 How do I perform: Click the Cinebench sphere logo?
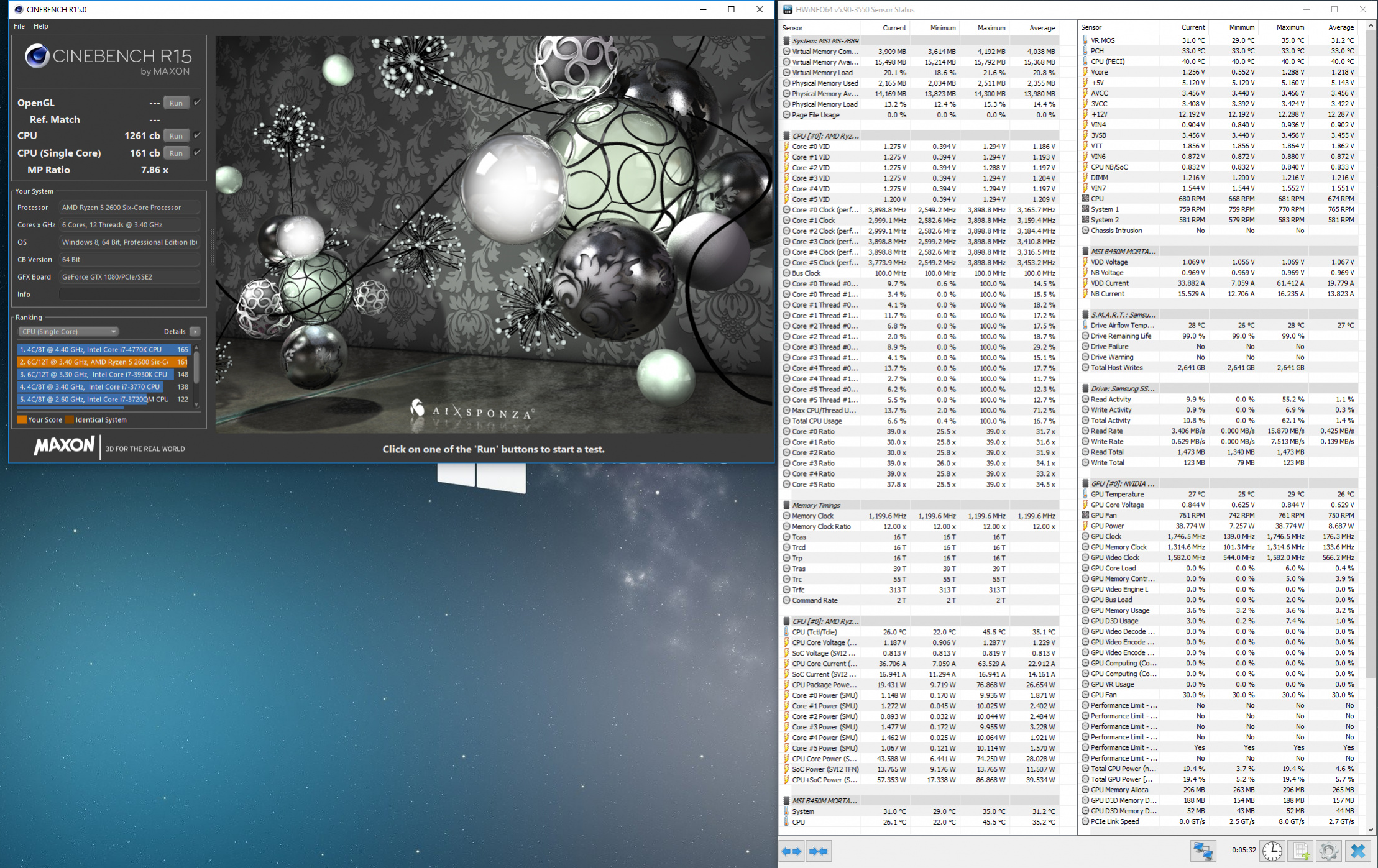point(37,56)
